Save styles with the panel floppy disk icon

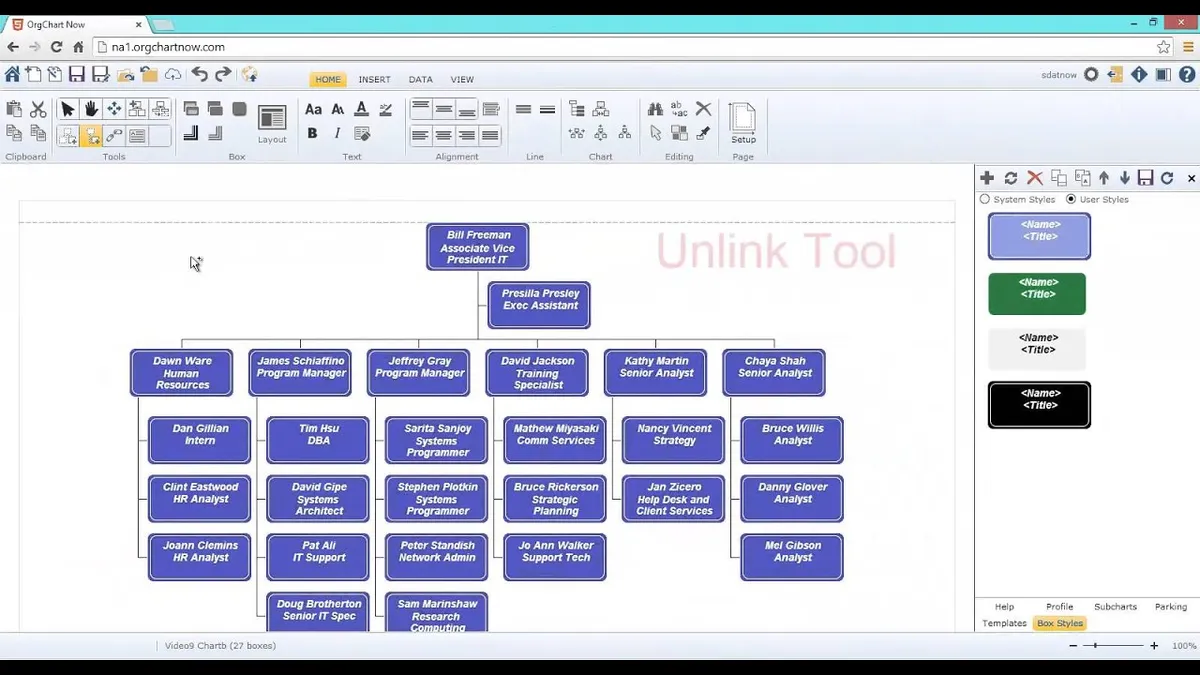pos(1146,178)
